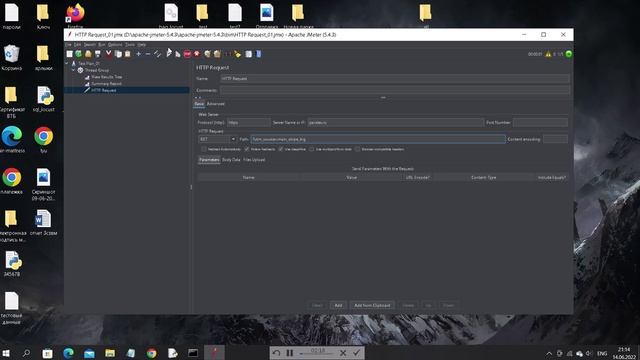The height and width of the screenshot is (360, 640).
Task: Click the Open file toolbar icon
Action: [x=88, y=54]
